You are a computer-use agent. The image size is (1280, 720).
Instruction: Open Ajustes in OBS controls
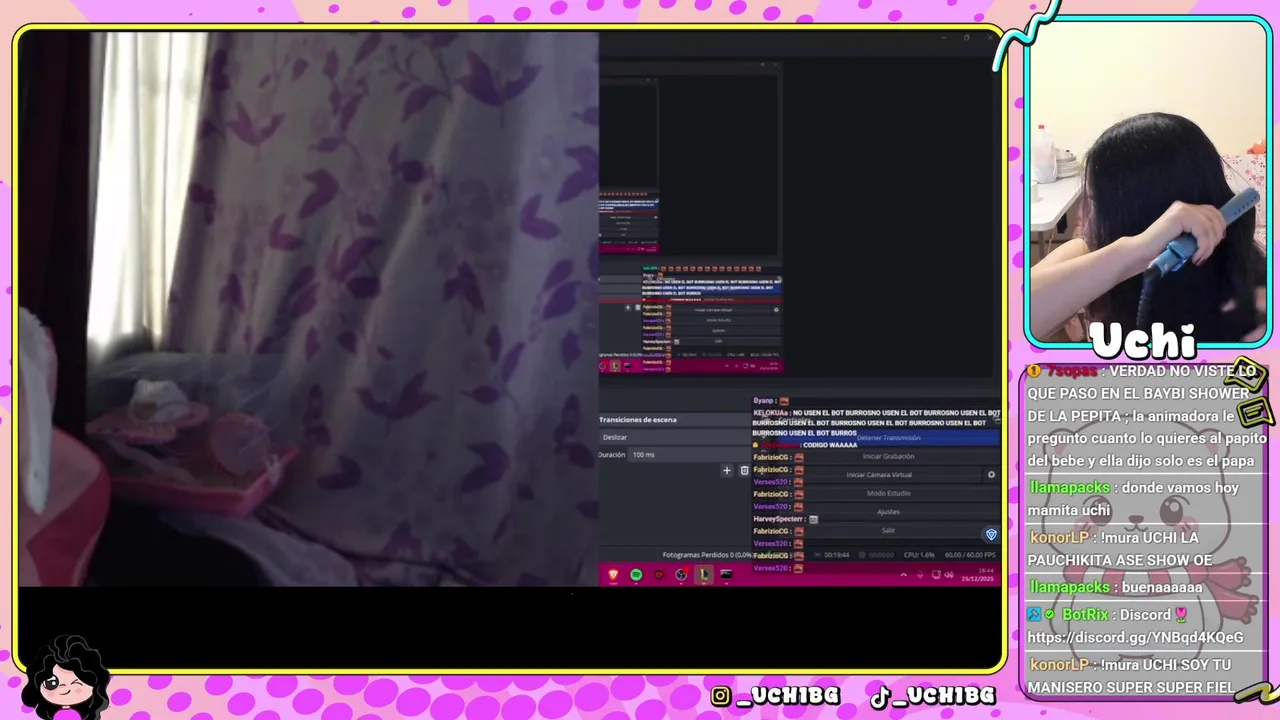(x=889, y=512)
